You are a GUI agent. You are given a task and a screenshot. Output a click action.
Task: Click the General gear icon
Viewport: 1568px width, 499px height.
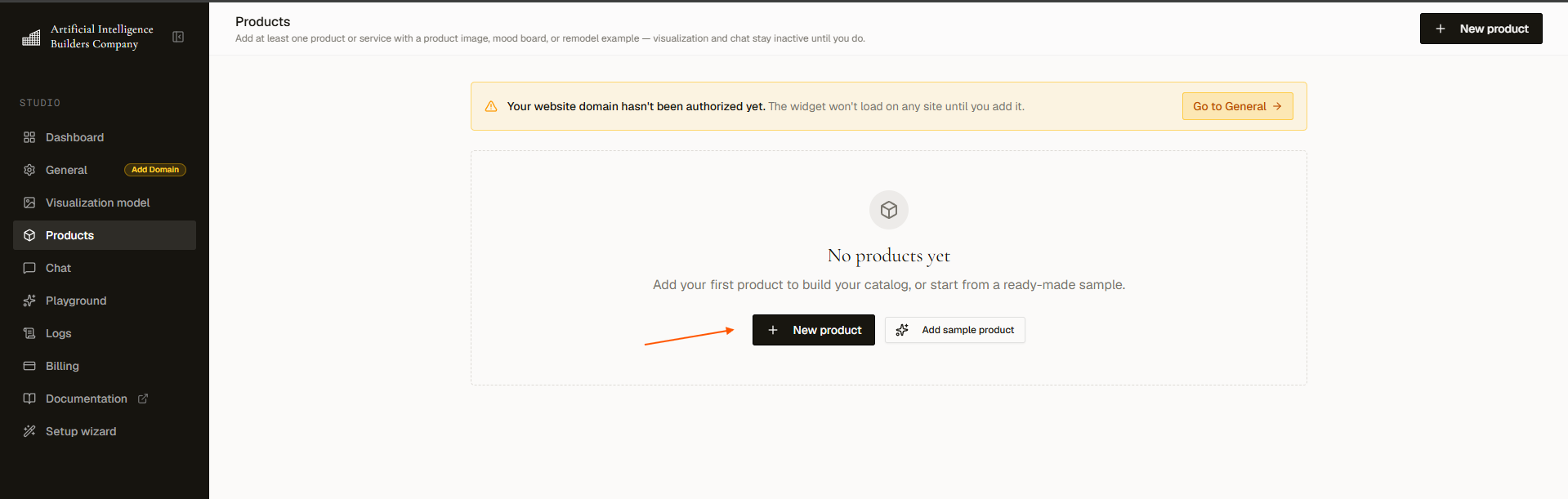(29, 170)
